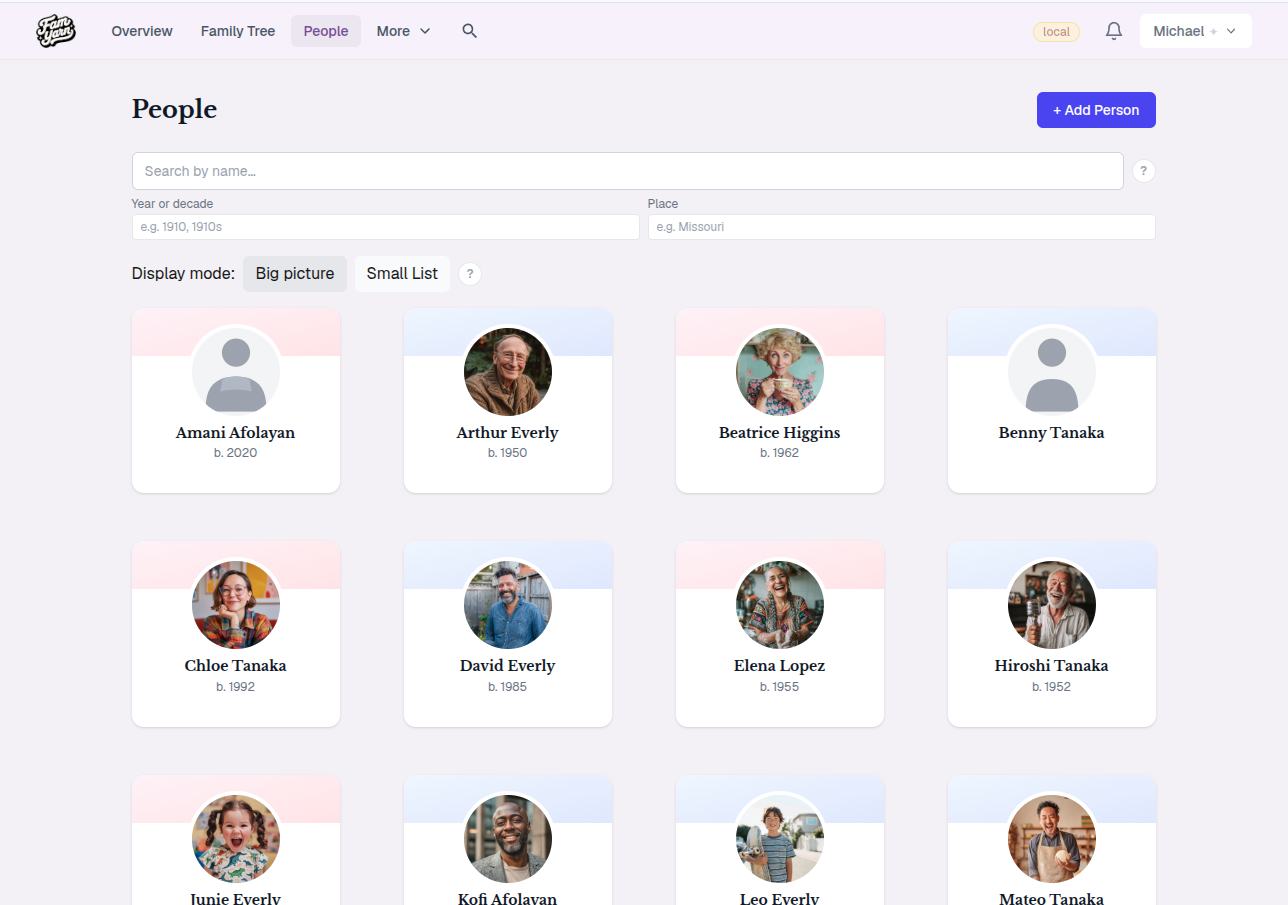This screenshot has height=905, width=1288.
Task: Expand the More menu
Action: pyautogui.click(x=404, y=31)
